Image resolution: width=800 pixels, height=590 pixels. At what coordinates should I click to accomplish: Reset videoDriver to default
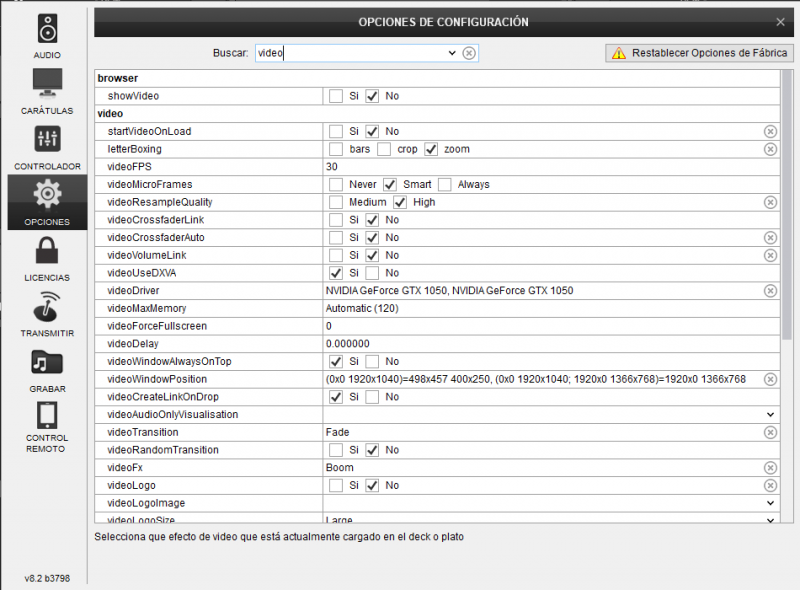coord(770,291)
